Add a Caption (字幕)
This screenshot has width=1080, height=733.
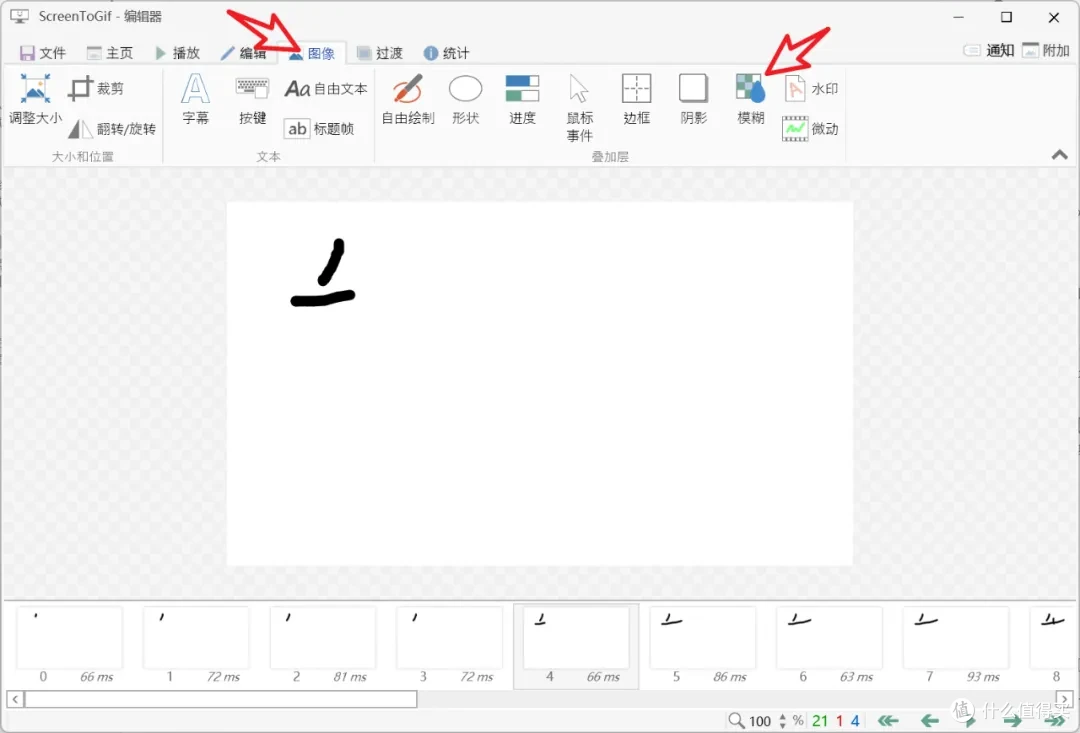(196, 100)
